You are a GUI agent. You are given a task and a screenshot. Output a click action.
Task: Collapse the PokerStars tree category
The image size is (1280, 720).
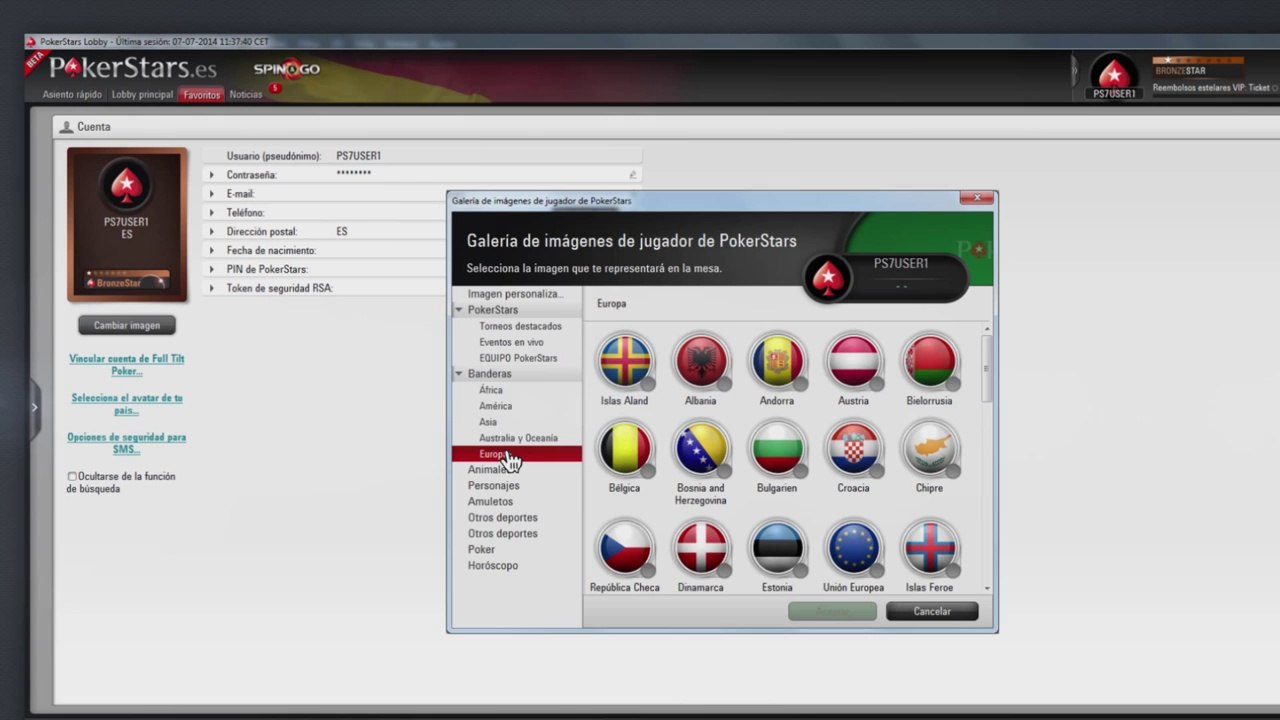[459, 310]
